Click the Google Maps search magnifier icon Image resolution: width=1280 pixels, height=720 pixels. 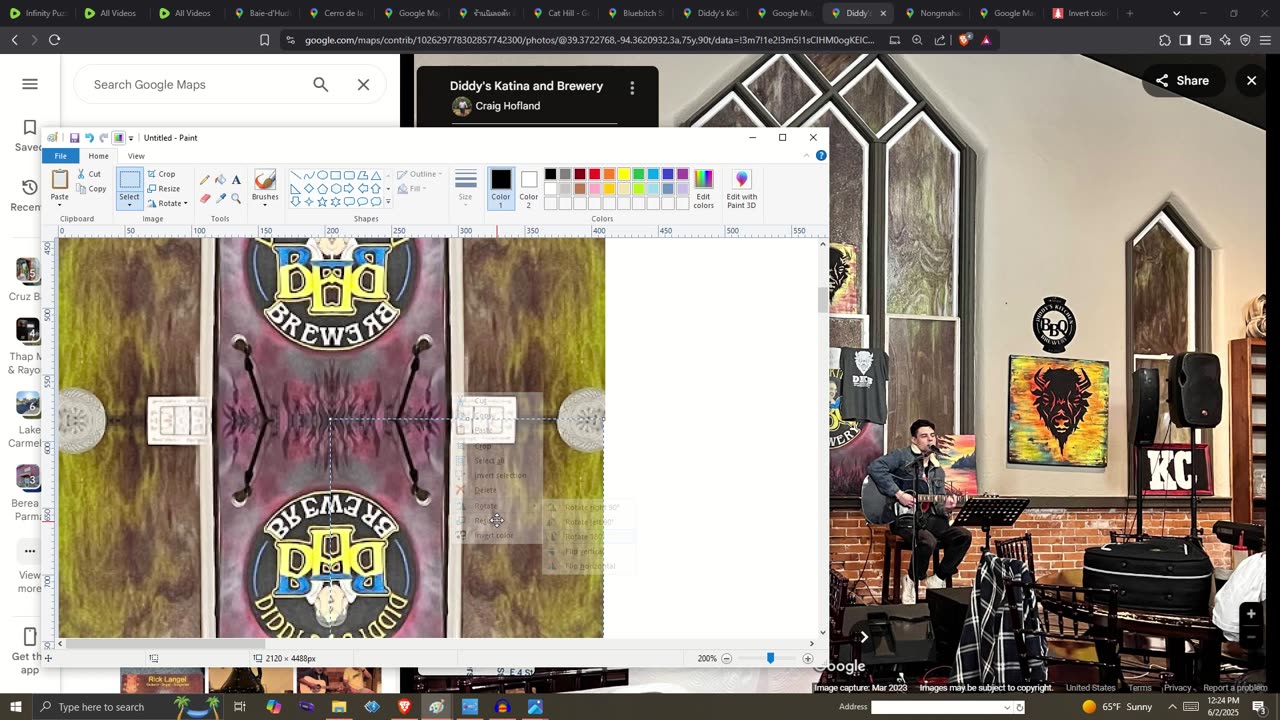pos(321,85)
